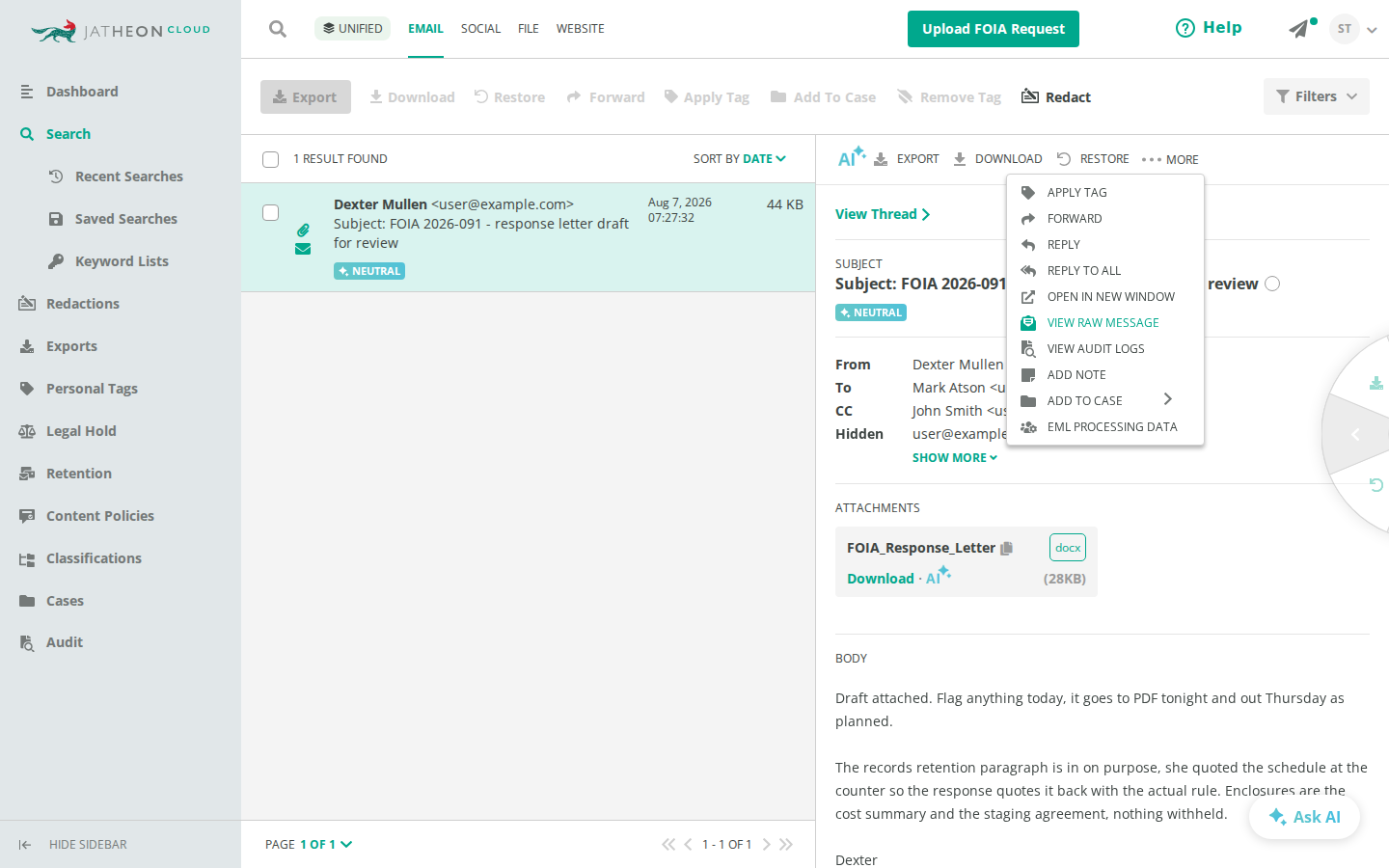The height and width of the screenshot is (868, 1389).
Task: Select the radio circle beside the subject
Action: 1272,284
